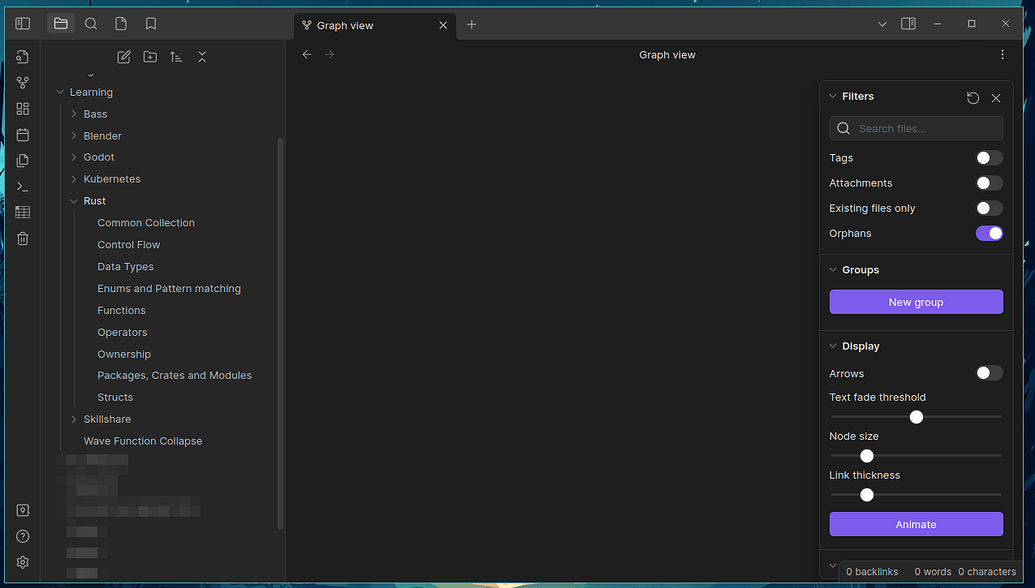Disable the Orphans toggle
The width and height of the screenshot is (1035, 588).
pos(989,233)
